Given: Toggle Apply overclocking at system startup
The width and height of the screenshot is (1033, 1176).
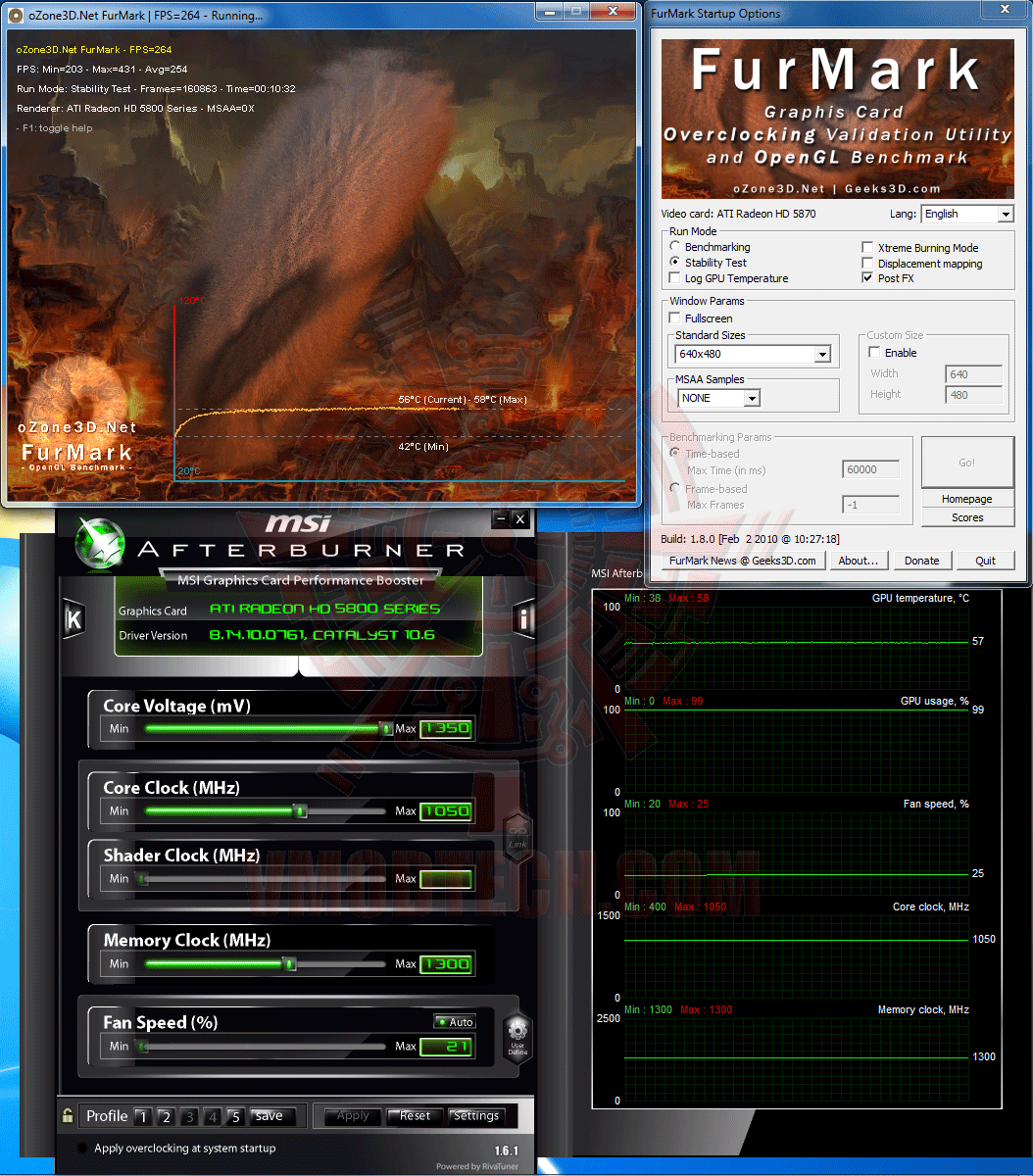Looking at the screenshot, I should (84, 1149).
